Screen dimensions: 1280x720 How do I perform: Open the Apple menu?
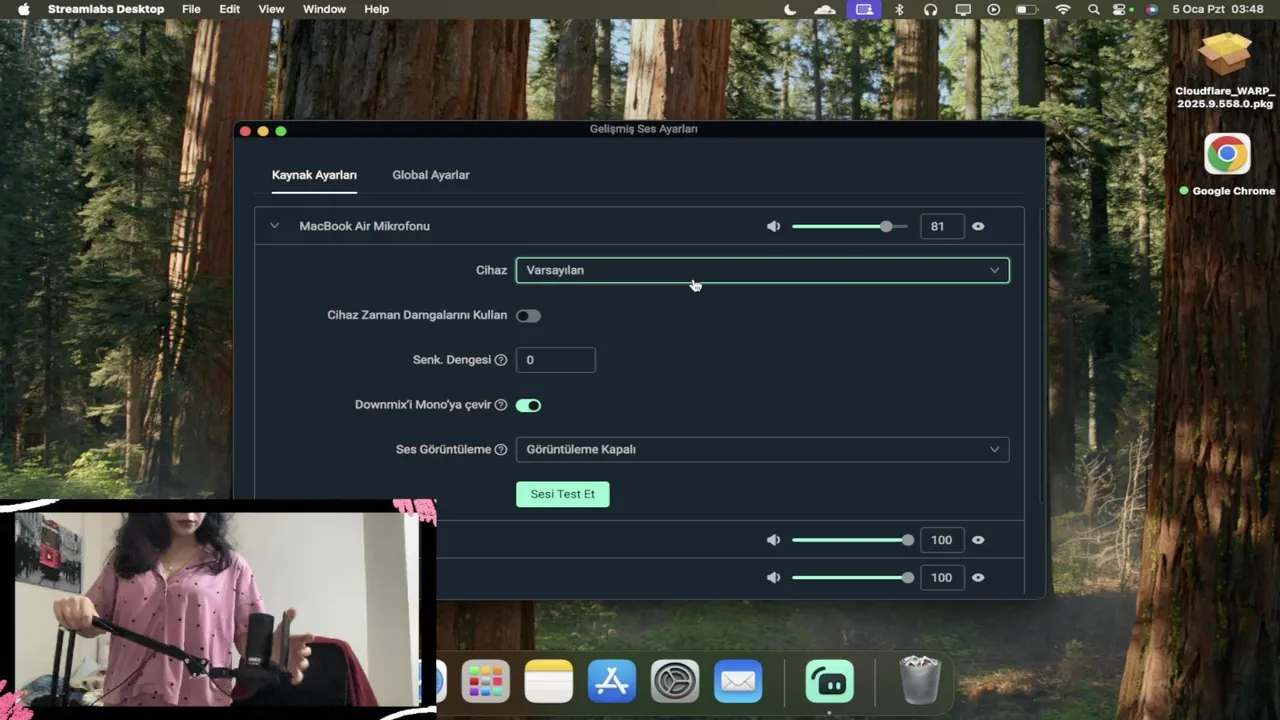coord(24,9)
